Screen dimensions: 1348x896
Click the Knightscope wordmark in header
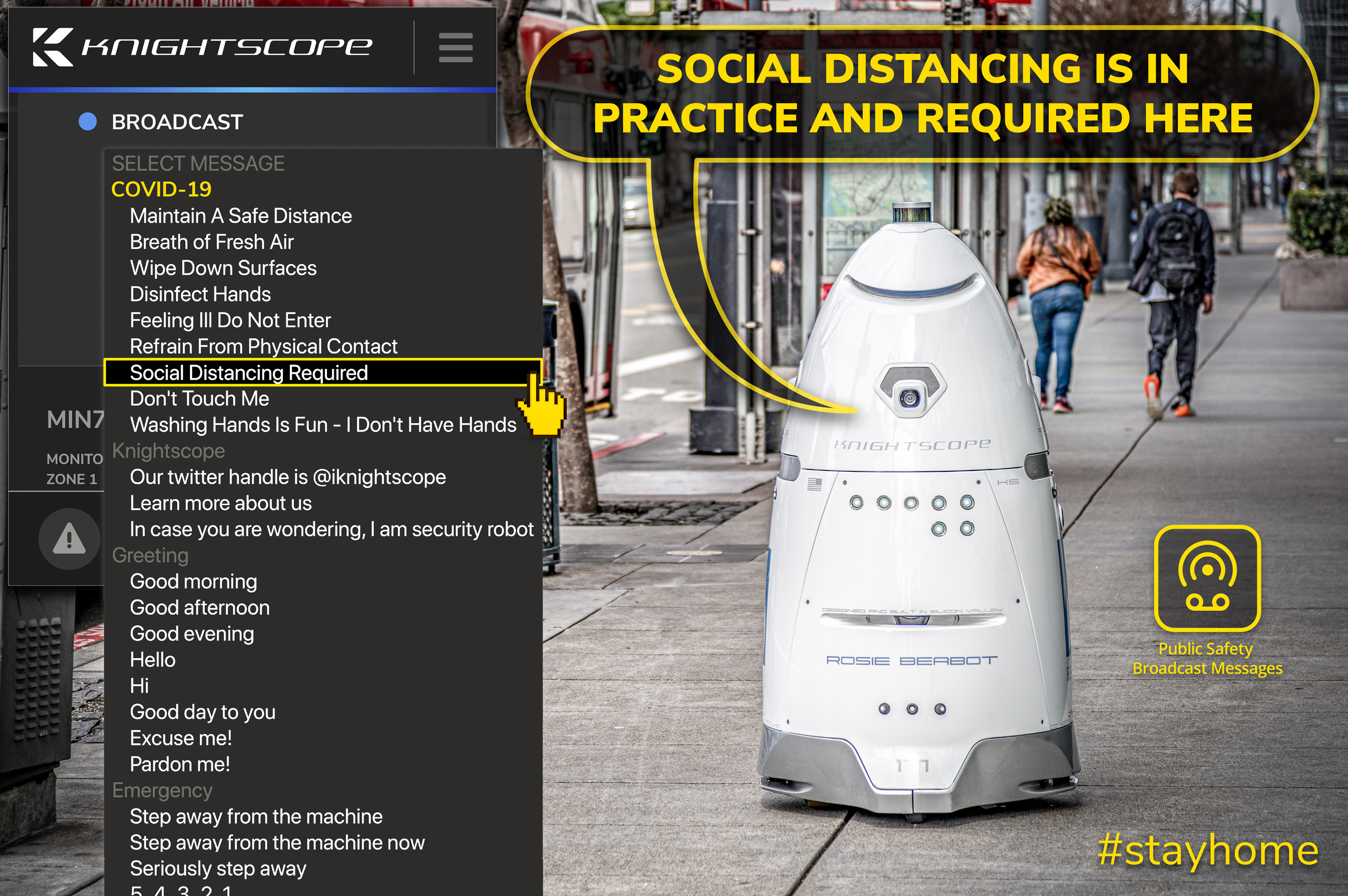point(227,48)
